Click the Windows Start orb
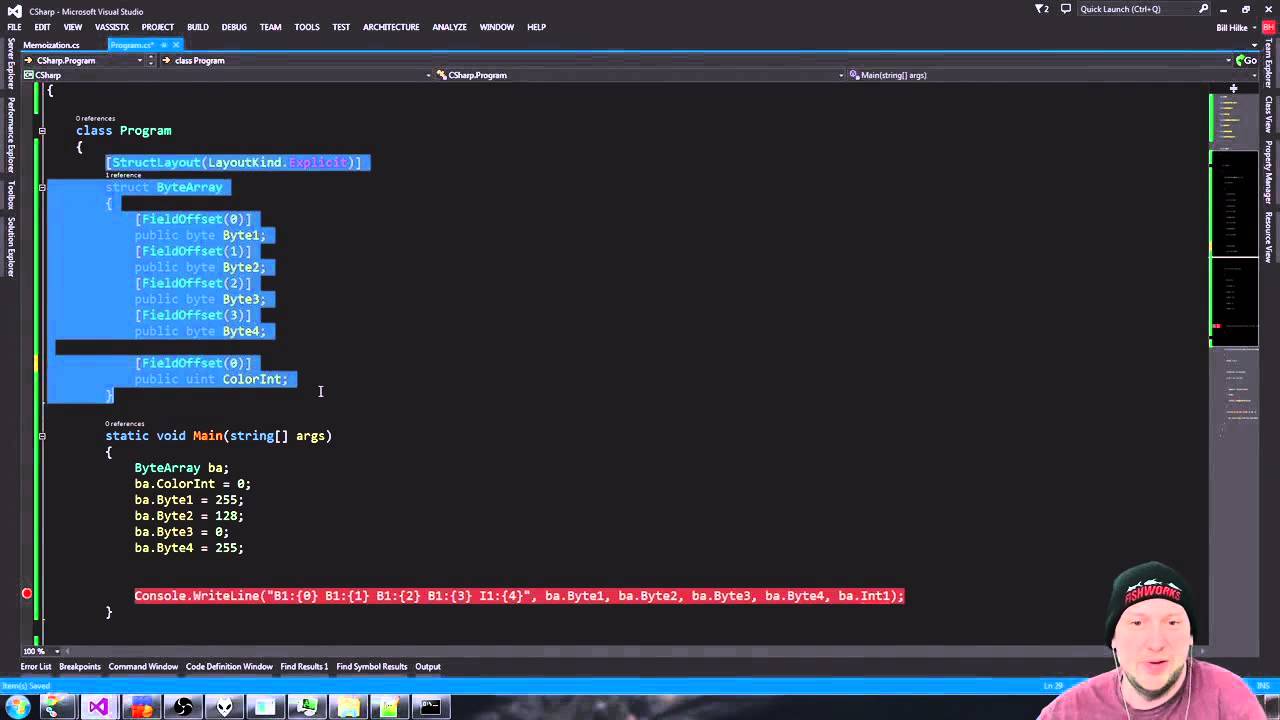1280x720 pixels. [17, 708]
